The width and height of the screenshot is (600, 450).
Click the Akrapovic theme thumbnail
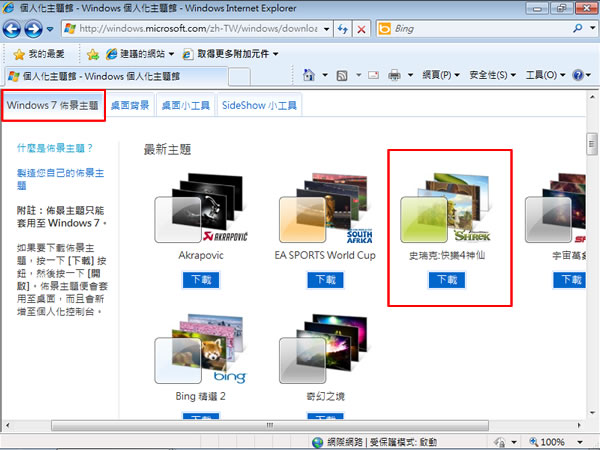point(201,208)
